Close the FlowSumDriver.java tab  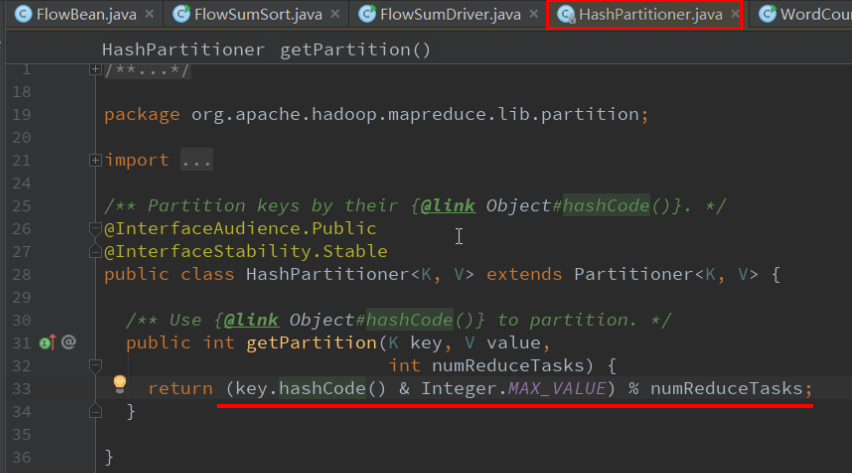[x=534, y=14]
